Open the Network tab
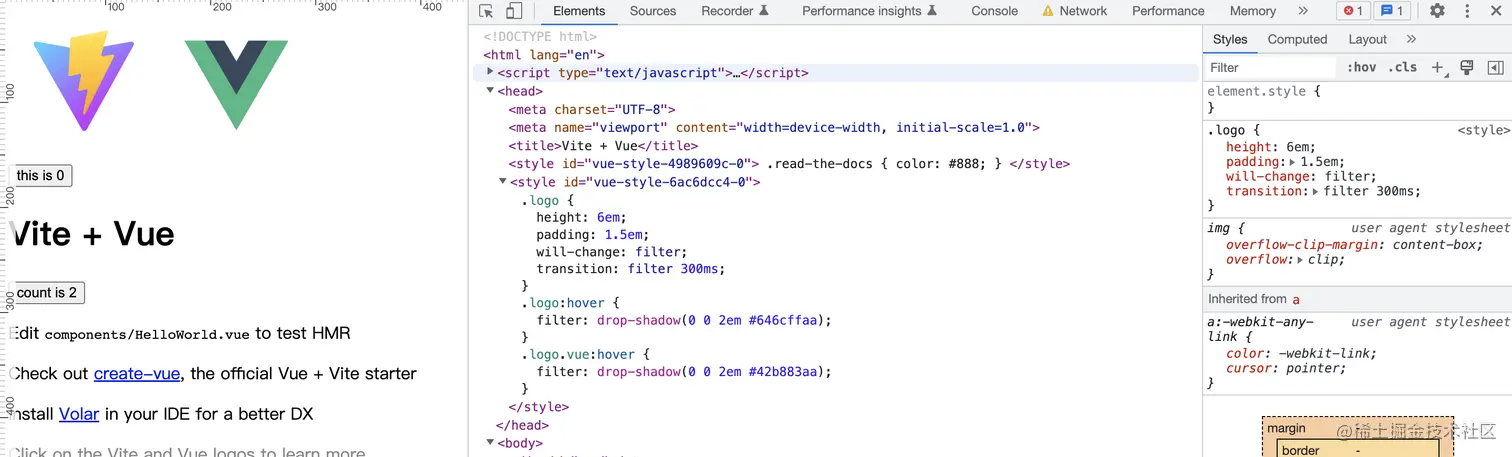This screenshot has height=457, width=1512. point(1084,11)
